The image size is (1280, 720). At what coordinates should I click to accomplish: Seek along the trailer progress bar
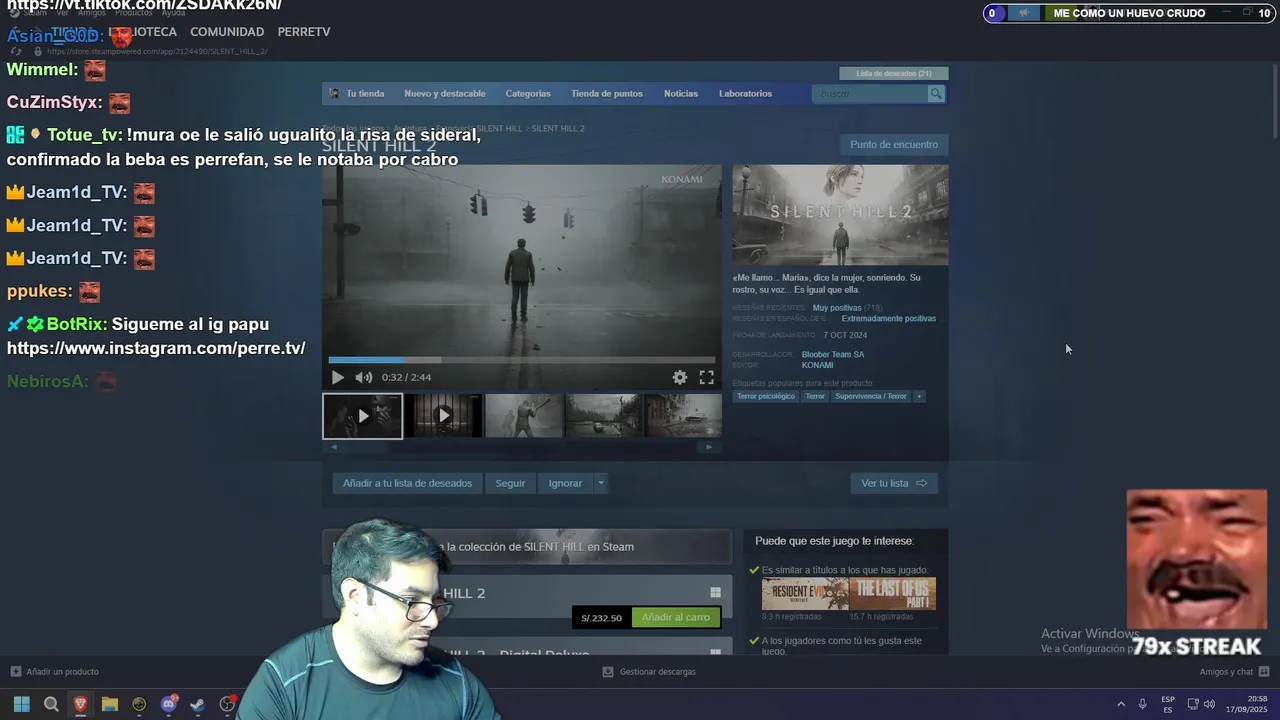point(522,360)
